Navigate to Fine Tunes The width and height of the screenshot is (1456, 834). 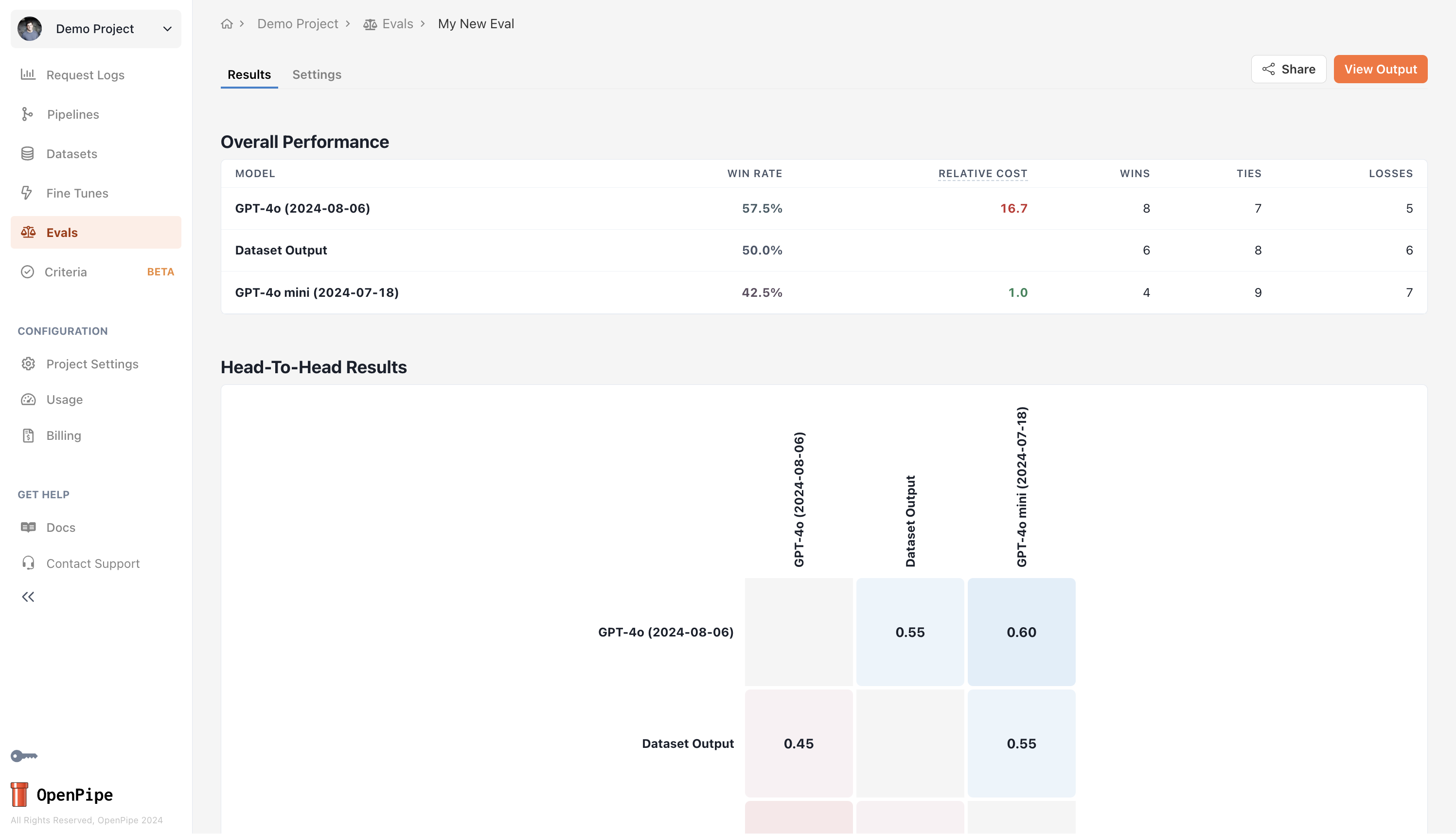[77, 193]
